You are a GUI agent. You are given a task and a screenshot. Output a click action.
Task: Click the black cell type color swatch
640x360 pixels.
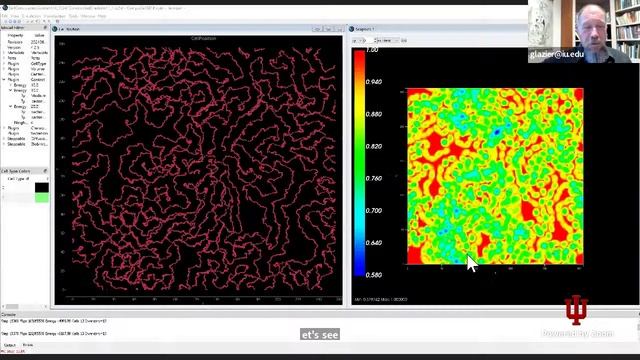(x=42, y=188)
